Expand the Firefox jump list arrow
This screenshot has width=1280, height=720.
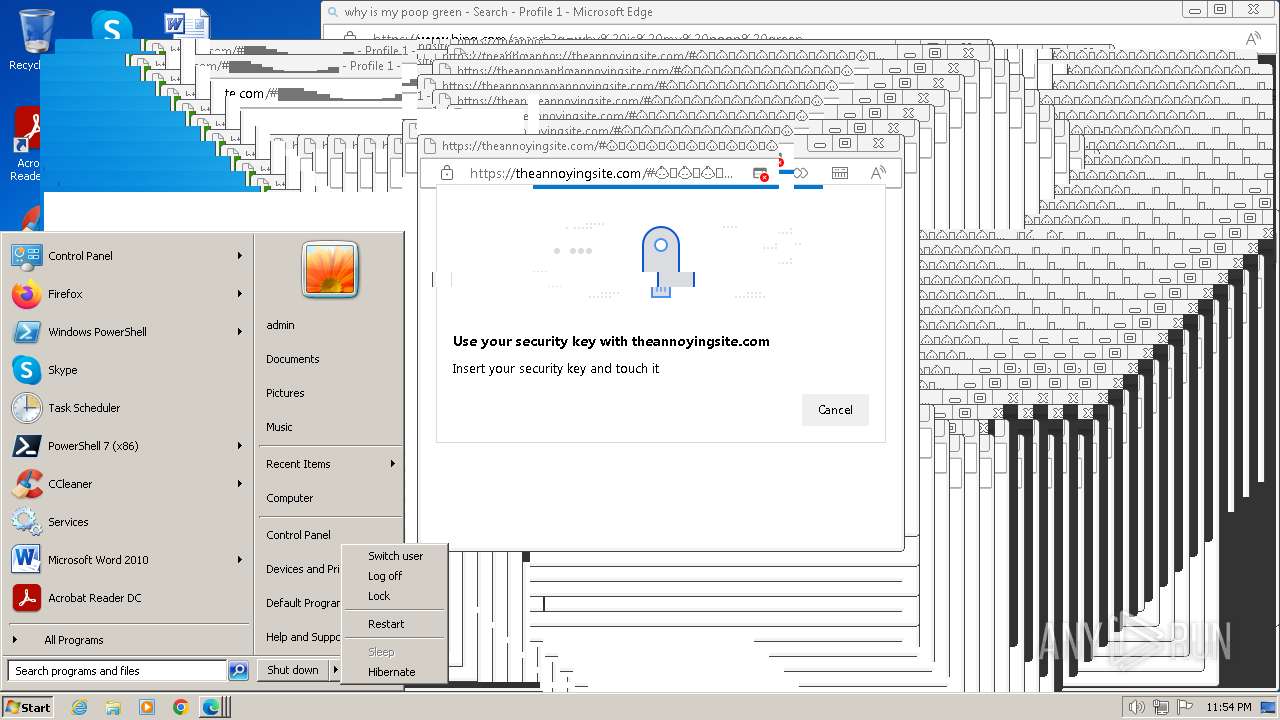click(x=240, y=294)
